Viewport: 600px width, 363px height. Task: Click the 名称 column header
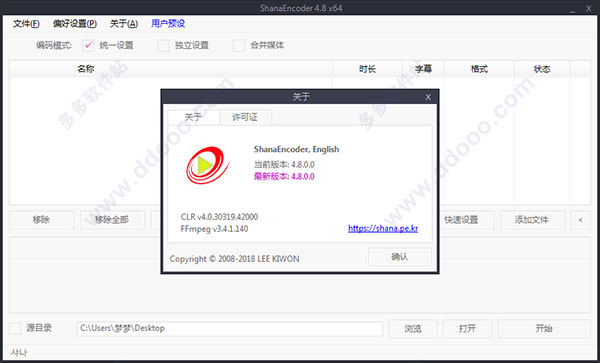click(171, 69)
